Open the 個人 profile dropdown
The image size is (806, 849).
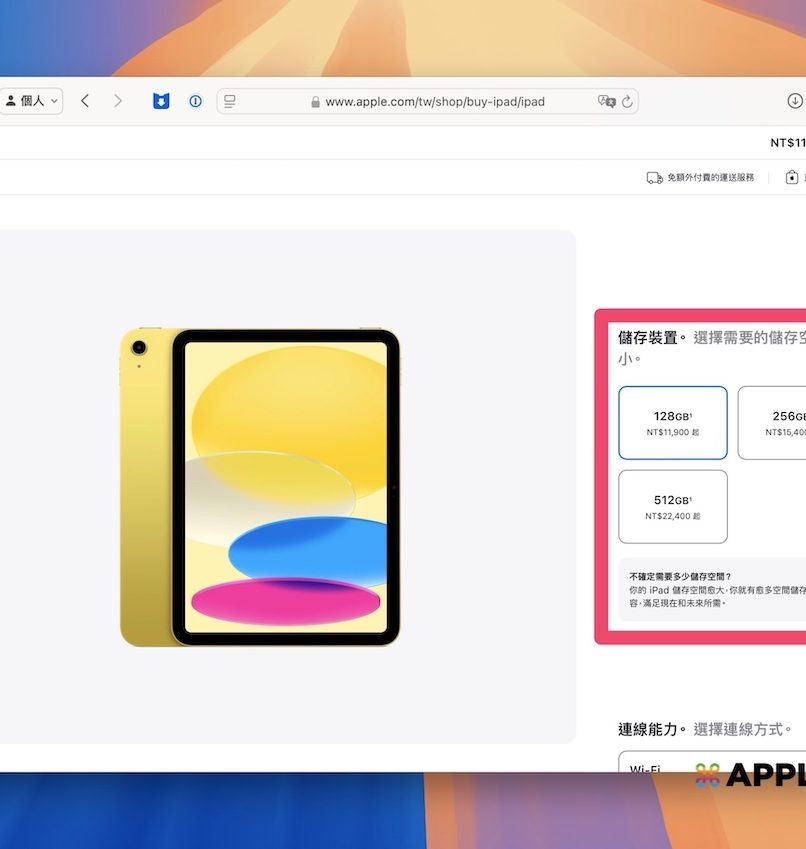[32, 101]
